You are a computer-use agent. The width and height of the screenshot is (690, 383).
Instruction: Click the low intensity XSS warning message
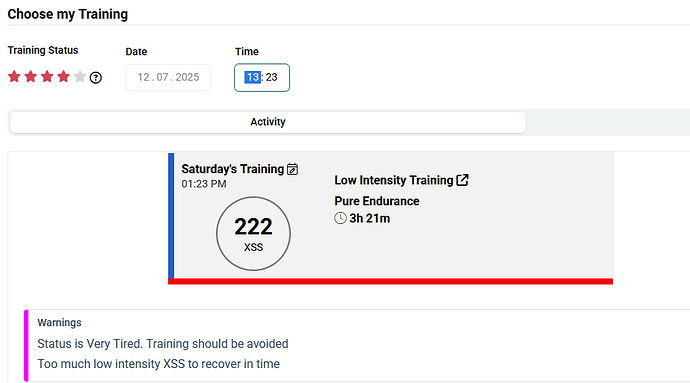click(x=158, y=364)
